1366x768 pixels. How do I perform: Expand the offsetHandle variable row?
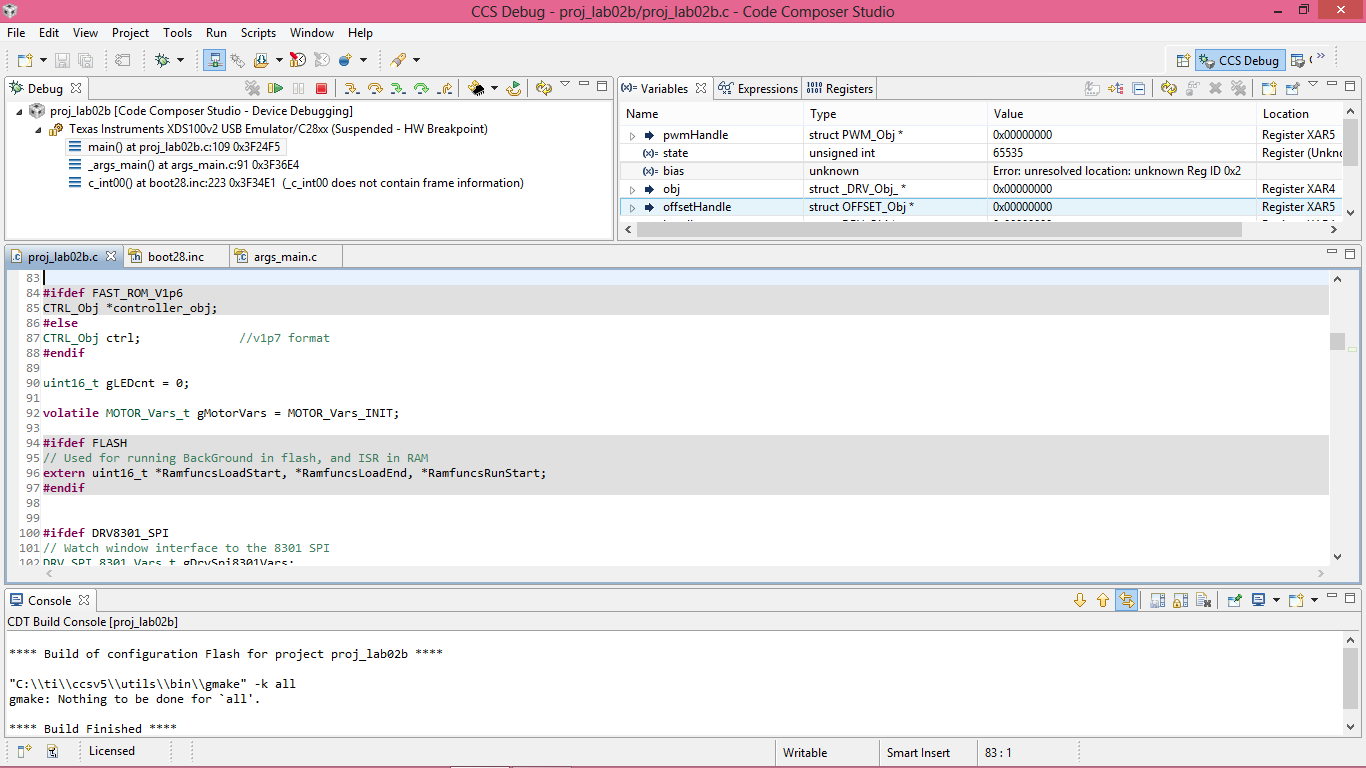(x=632, y=207)
